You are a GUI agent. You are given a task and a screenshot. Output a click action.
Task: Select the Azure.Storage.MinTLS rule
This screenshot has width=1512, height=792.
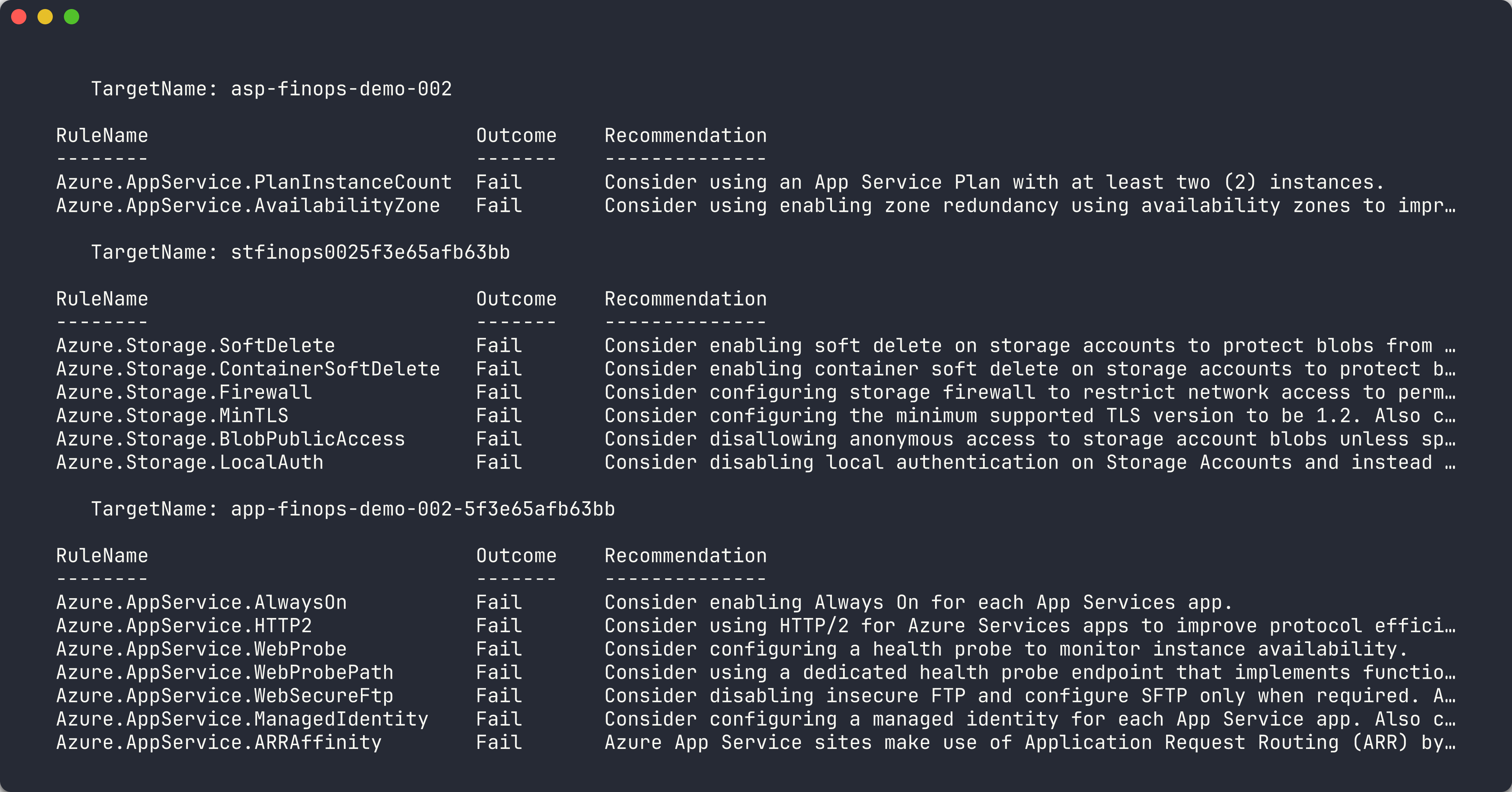pyautogui.click(x=171, y=416)
